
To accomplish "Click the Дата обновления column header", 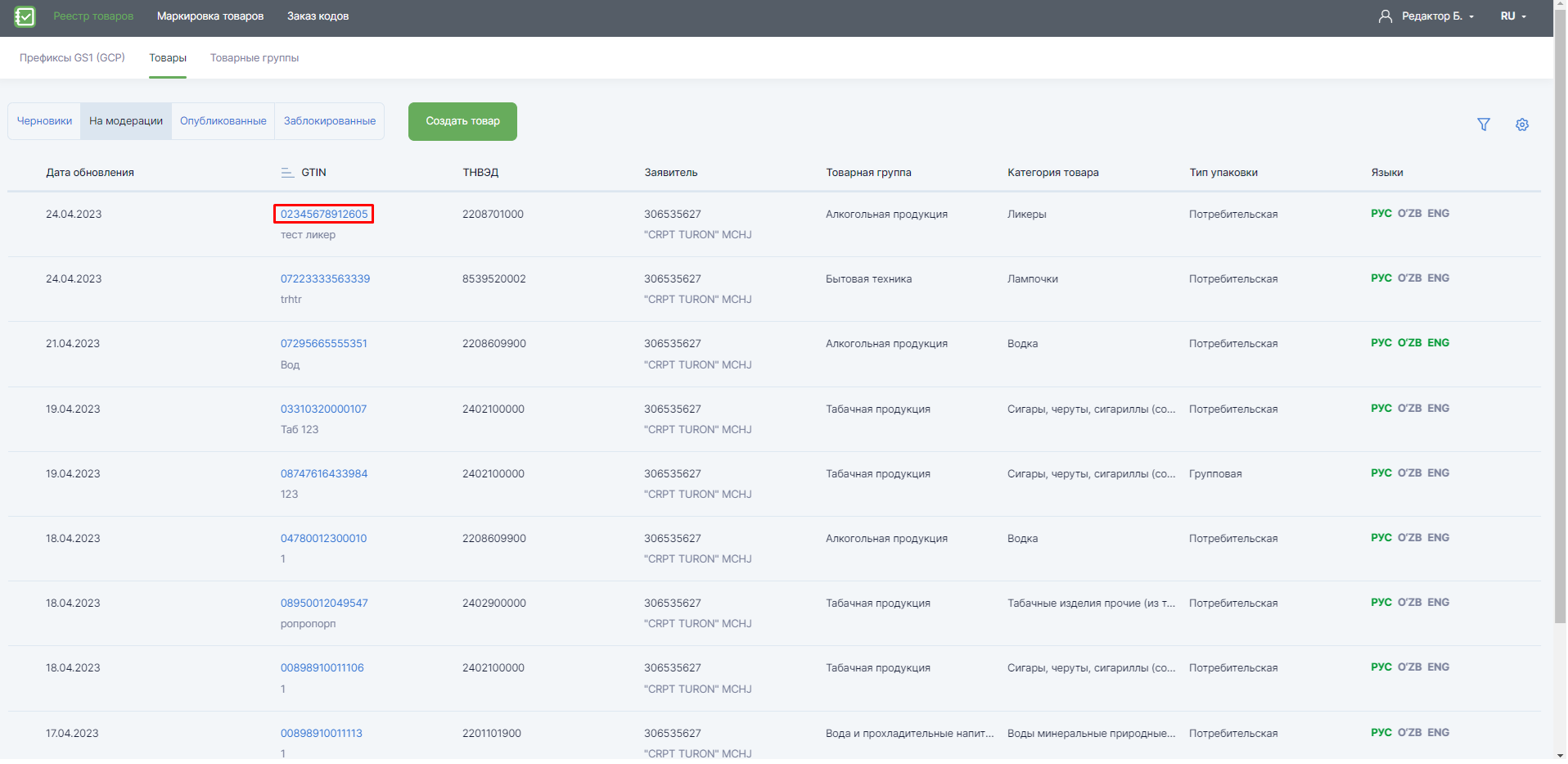I will (90, 173).
